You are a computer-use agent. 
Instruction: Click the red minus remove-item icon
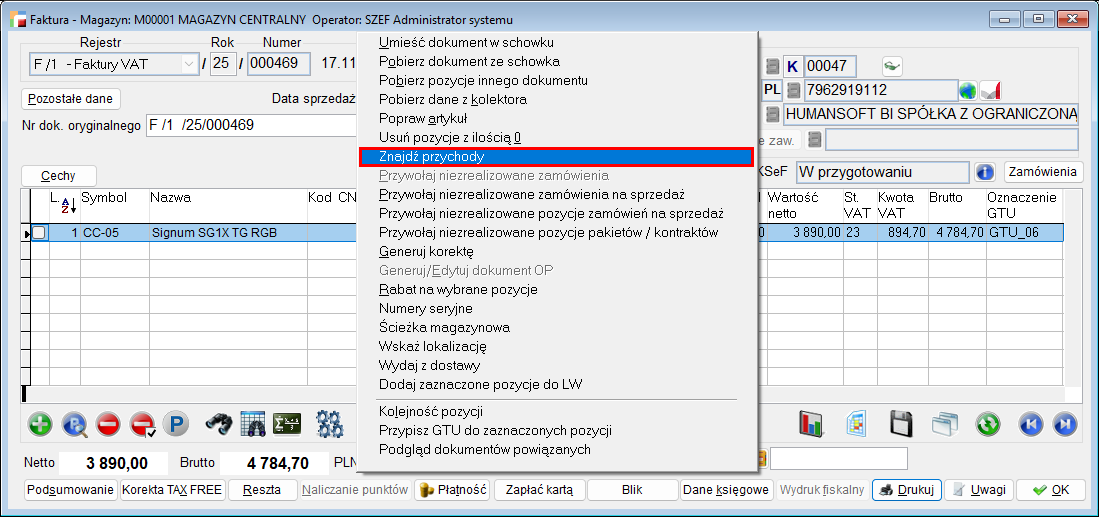[108, 424]
